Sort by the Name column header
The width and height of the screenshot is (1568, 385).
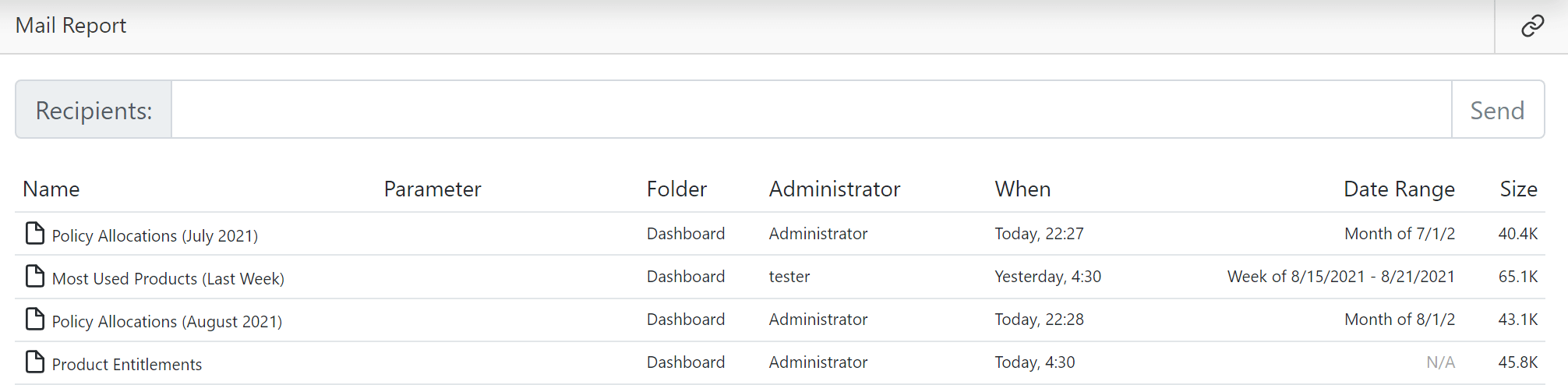(51, 189)
